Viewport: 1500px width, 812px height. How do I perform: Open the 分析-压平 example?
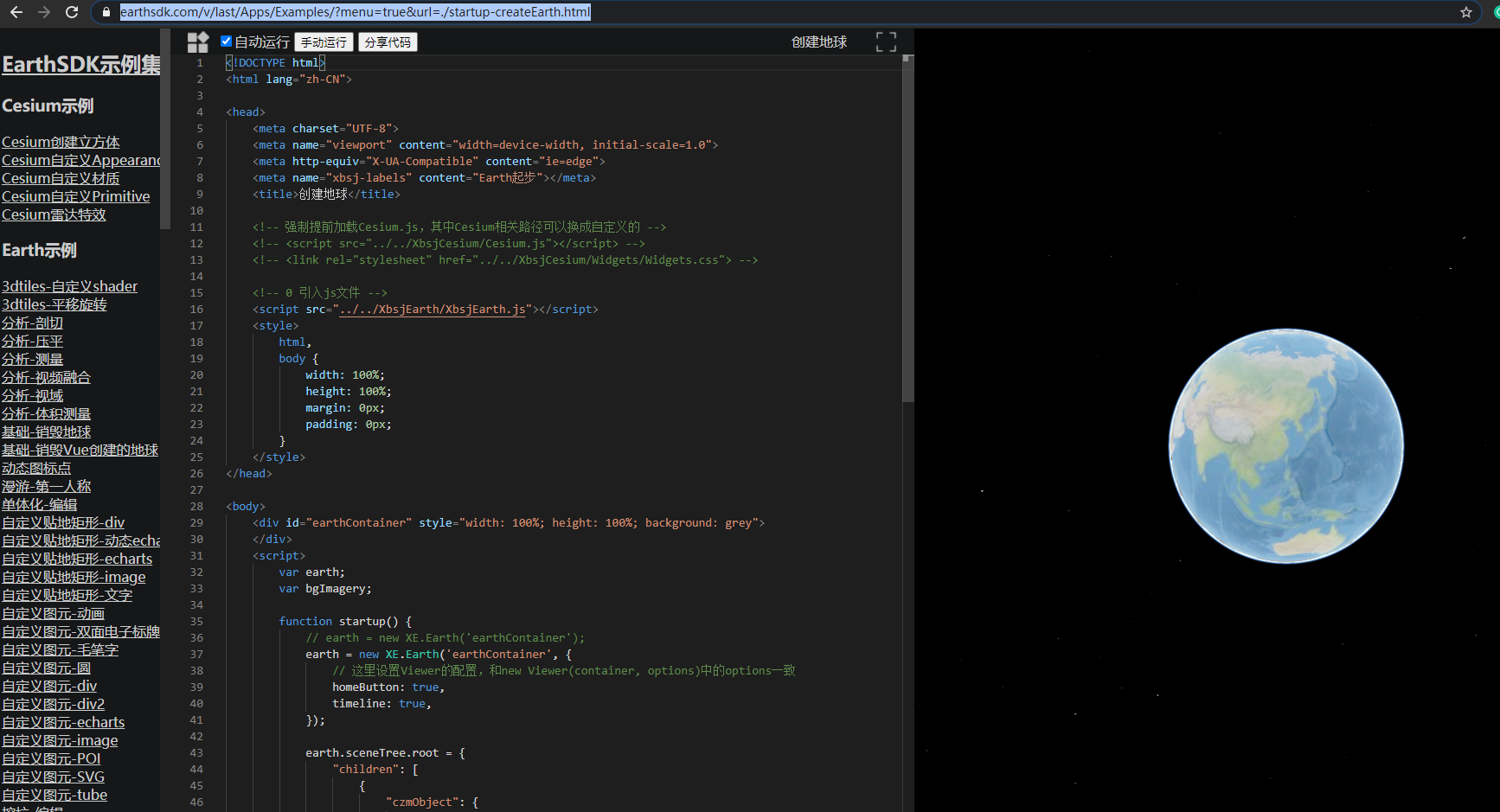tap(33, 341)
